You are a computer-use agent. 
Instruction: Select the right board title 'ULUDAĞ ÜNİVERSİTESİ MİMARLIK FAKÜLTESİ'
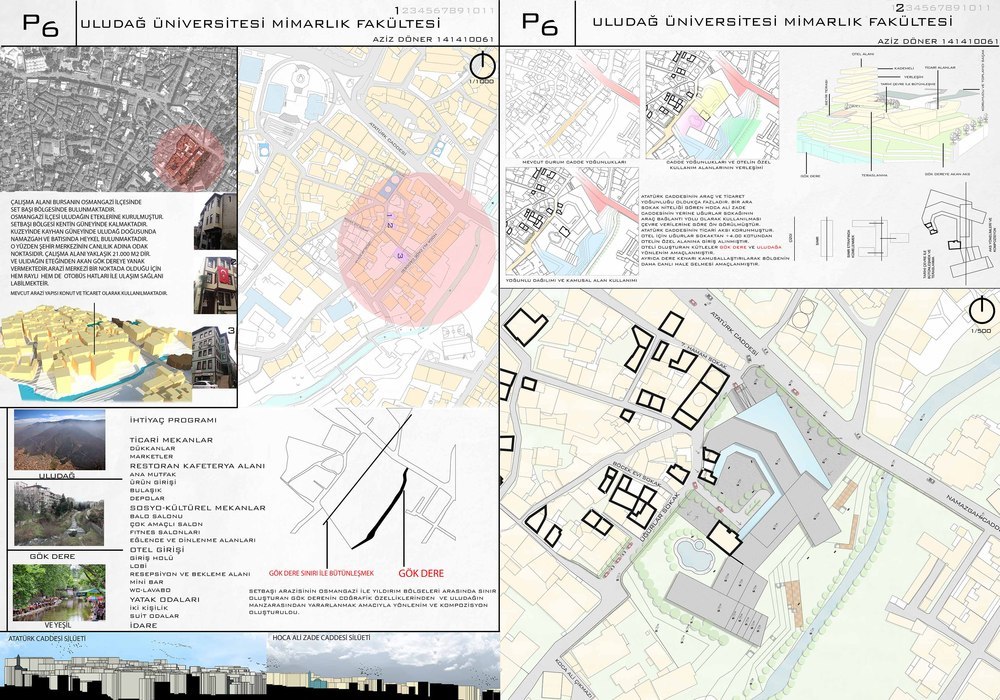click(772, 22)
